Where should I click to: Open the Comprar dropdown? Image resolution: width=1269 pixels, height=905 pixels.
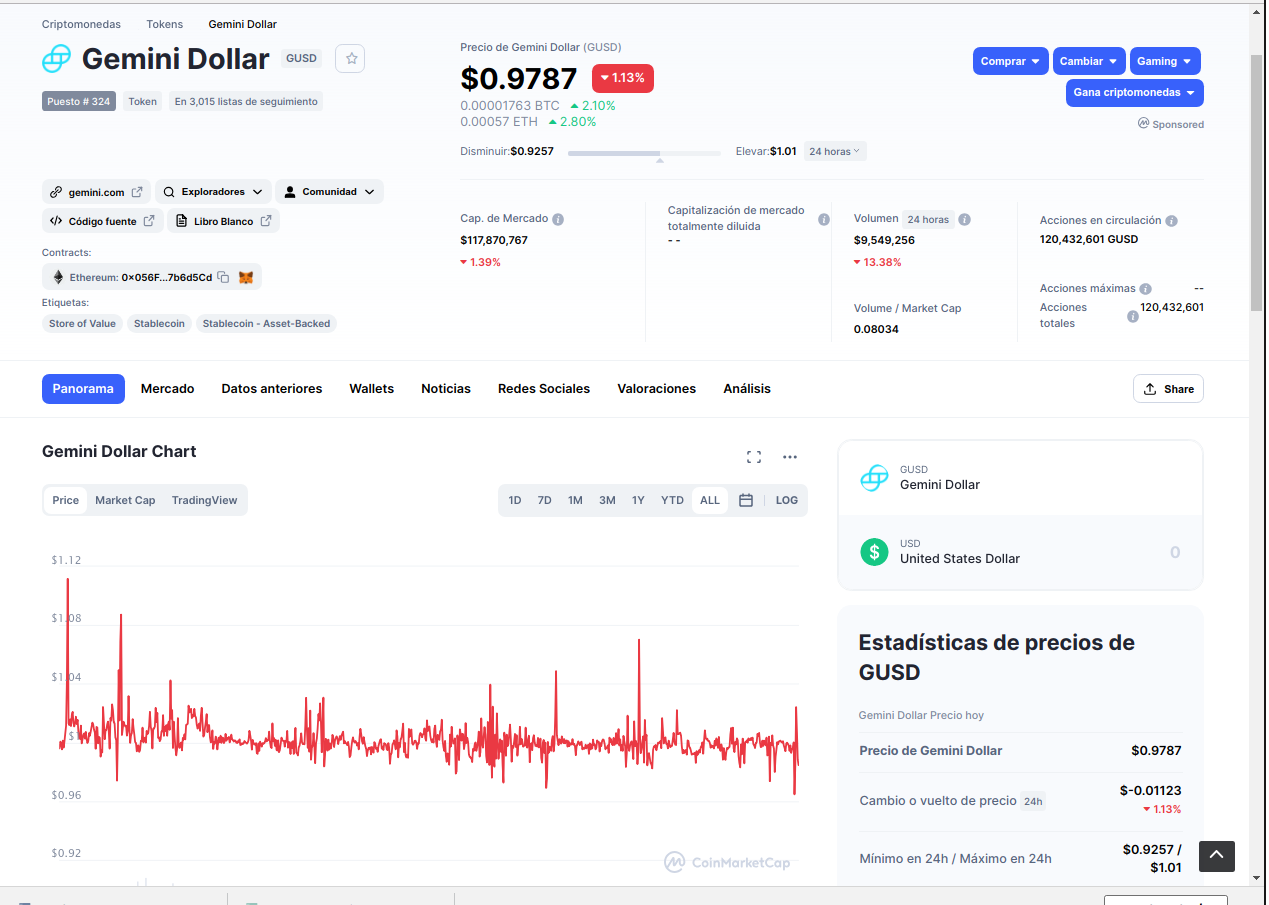(x=1011, y=61)
